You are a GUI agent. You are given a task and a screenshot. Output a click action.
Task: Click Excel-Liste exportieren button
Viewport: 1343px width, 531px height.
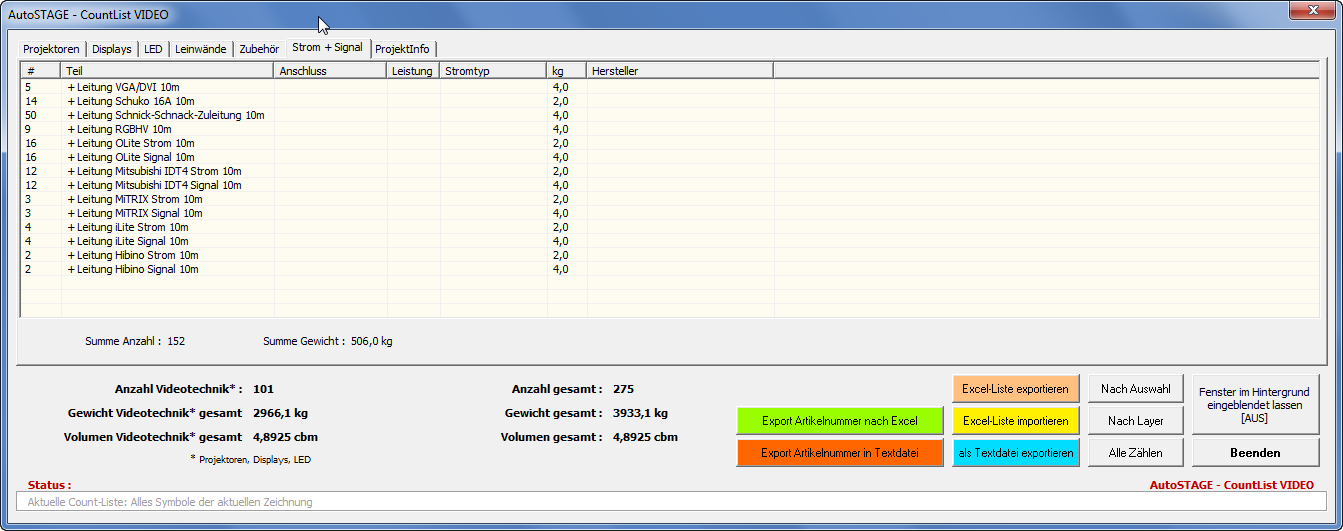[x=1015, y=389]
